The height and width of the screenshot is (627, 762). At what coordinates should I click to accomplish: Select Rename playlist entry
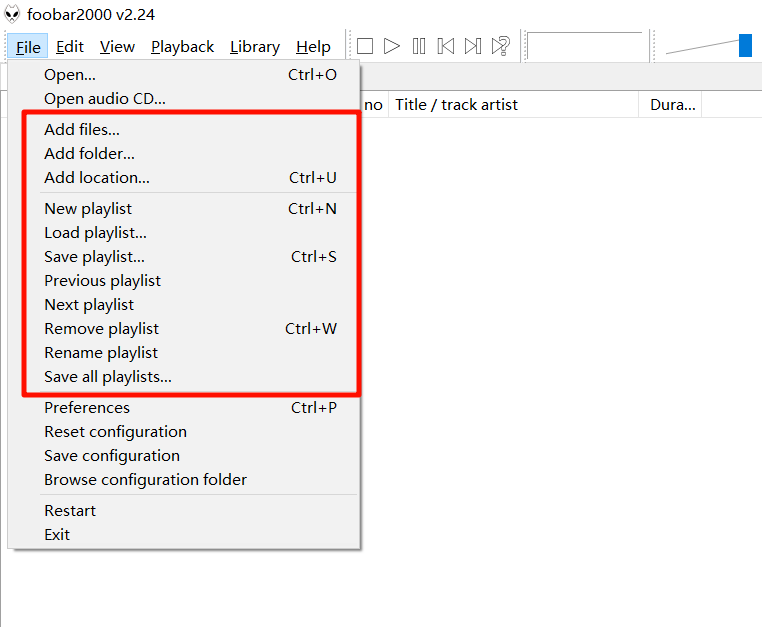pyautogui.click(x=184, y=353)
